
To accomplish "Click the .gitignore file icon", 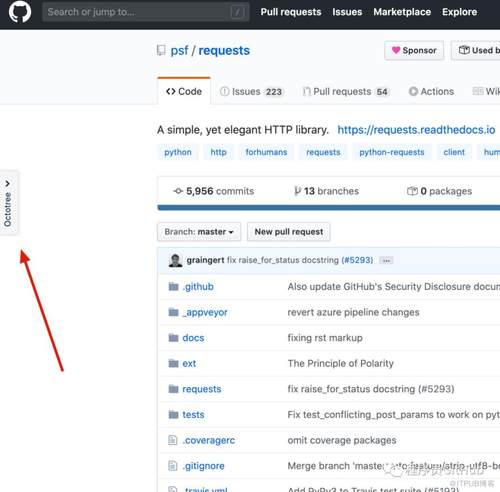I will click(x=173, y=466).
